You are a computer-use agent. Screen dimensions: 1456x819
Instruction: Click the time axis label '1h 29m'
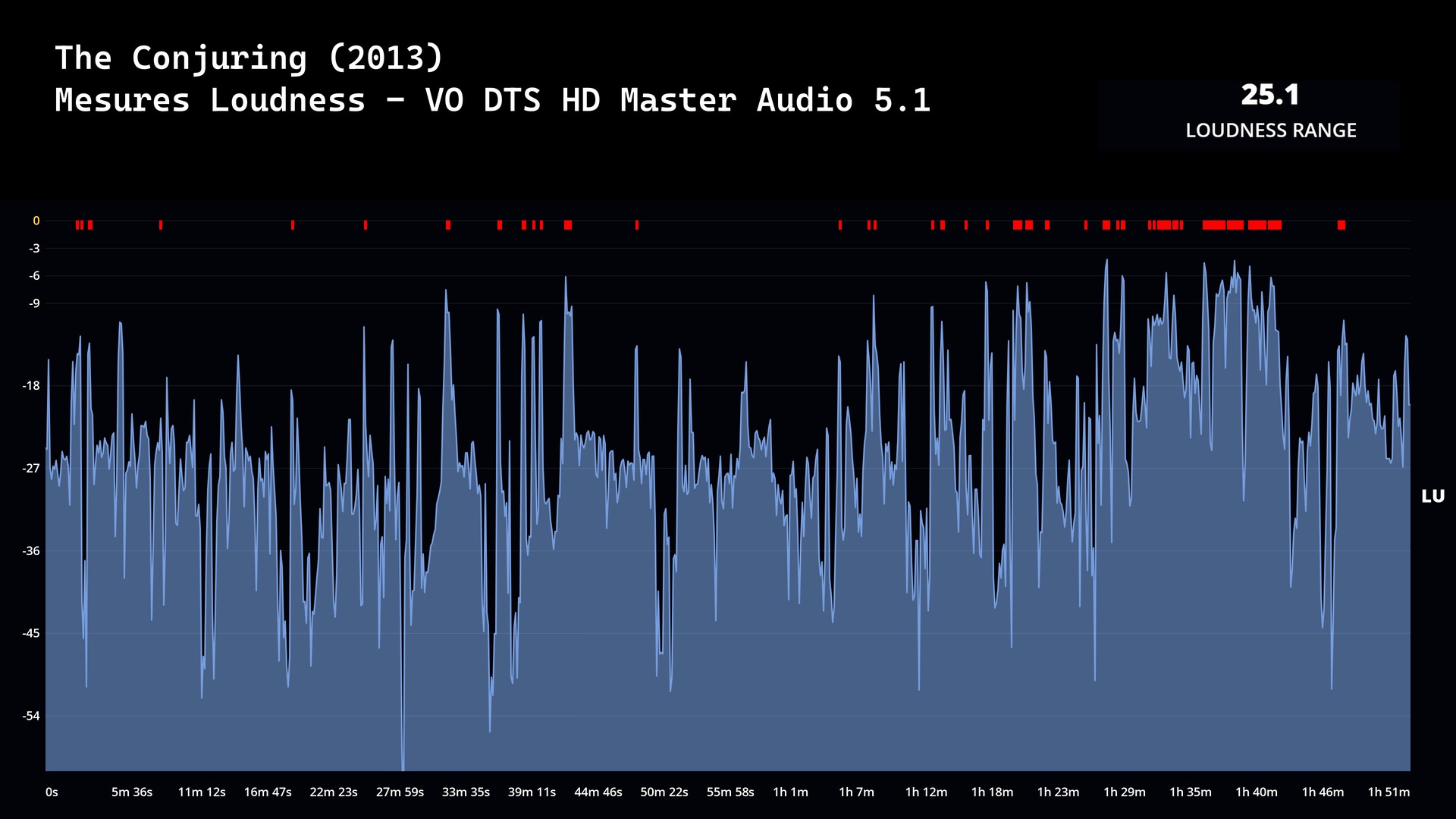(1124, 792)
